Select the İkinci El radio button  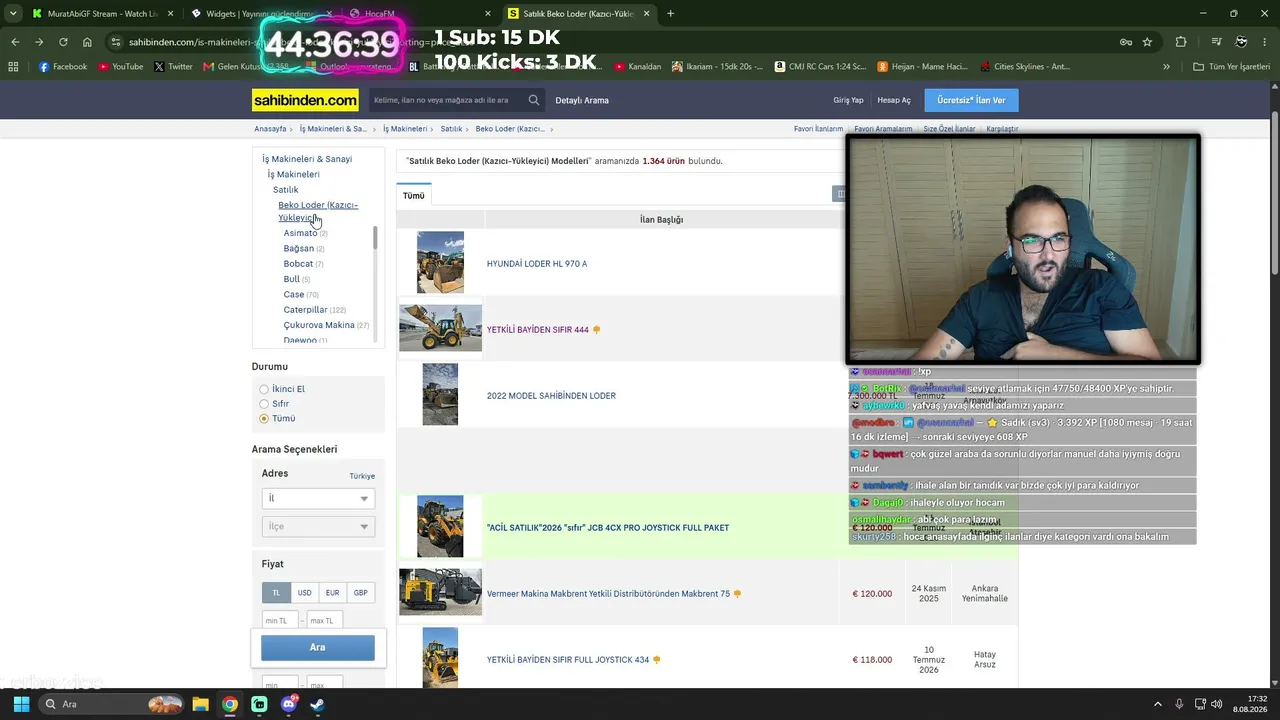[x=264, y=389]
